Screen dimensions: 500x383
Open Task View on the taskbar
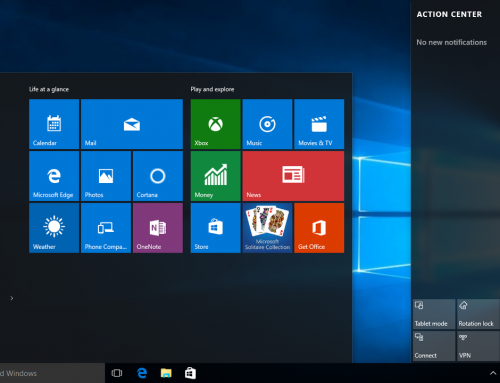point(117,373)
